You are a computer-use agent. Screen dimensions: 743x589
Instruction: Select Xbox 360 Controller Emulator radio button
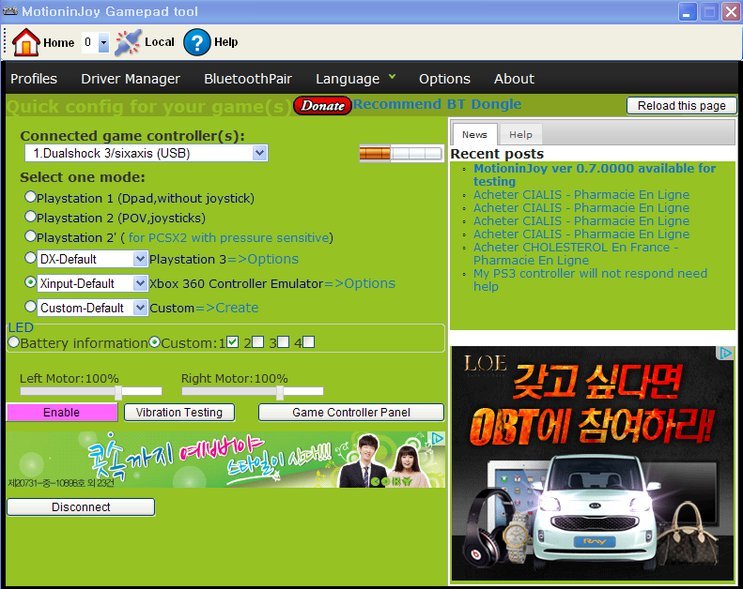pyautogui.click(x=30, y=282)
